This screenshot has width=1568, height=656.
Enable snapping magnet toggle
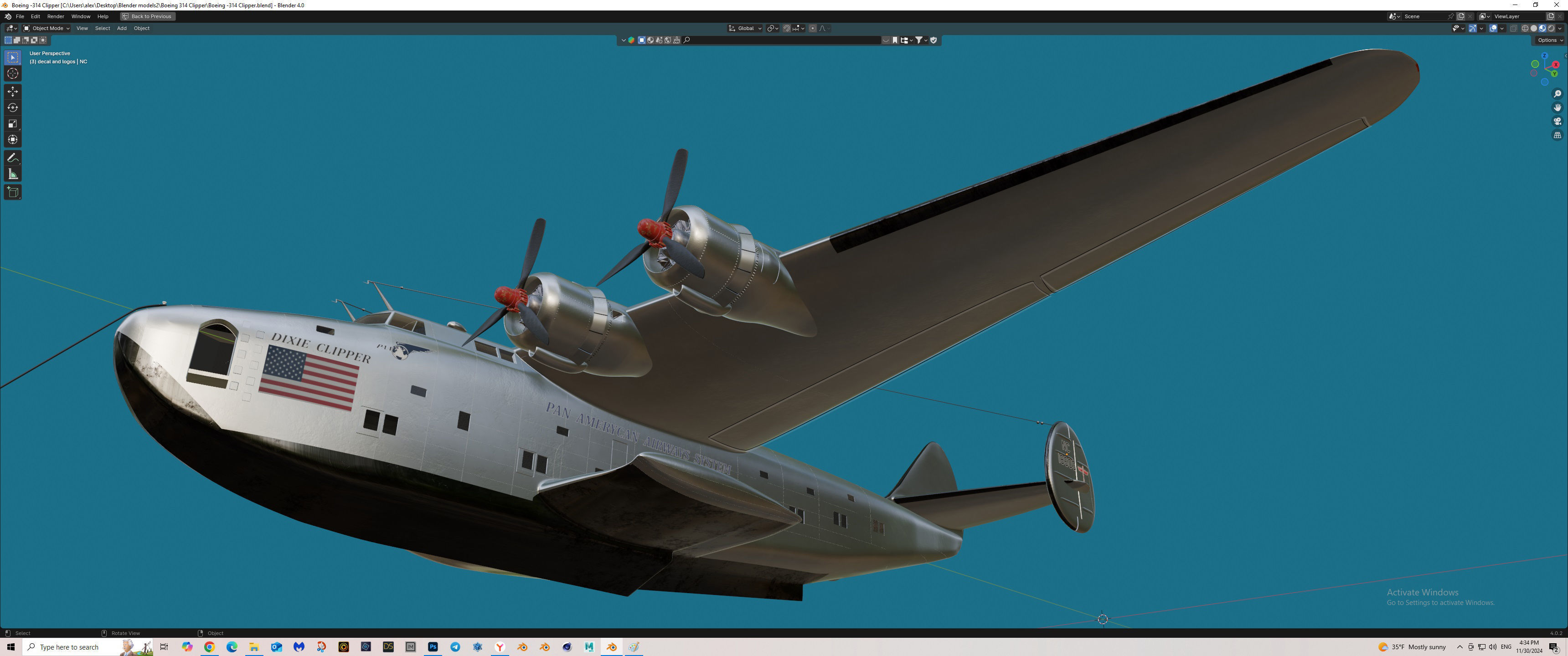[787, 28]
